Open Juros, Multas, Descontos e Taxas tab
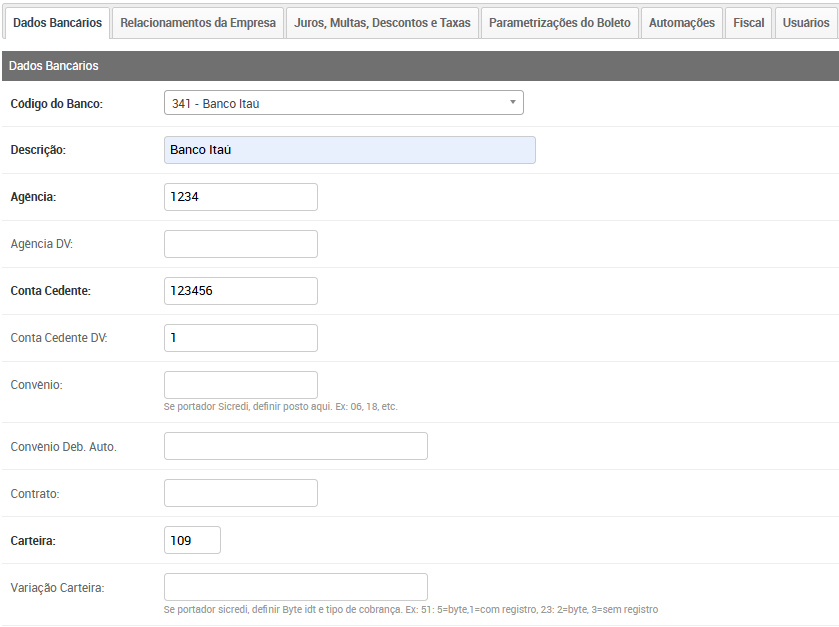 (382, 22)
